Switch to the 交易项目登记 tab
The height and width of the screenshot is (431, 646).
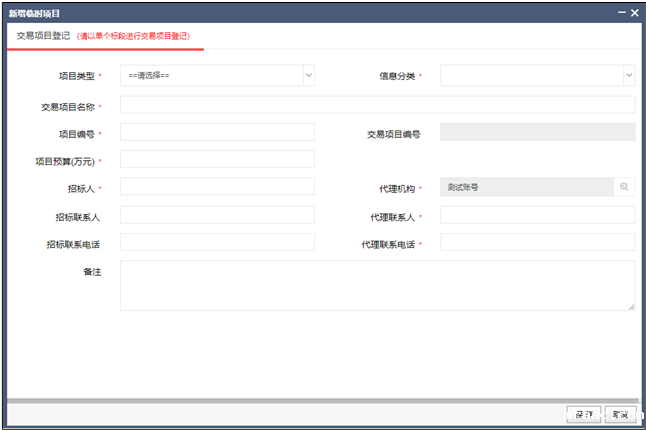click(43, 36)
